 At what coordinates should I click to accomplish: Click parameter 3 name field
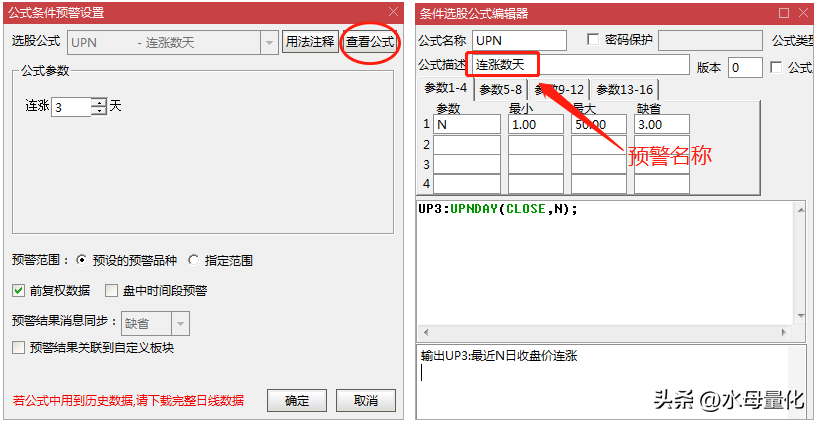click(467, 164)
